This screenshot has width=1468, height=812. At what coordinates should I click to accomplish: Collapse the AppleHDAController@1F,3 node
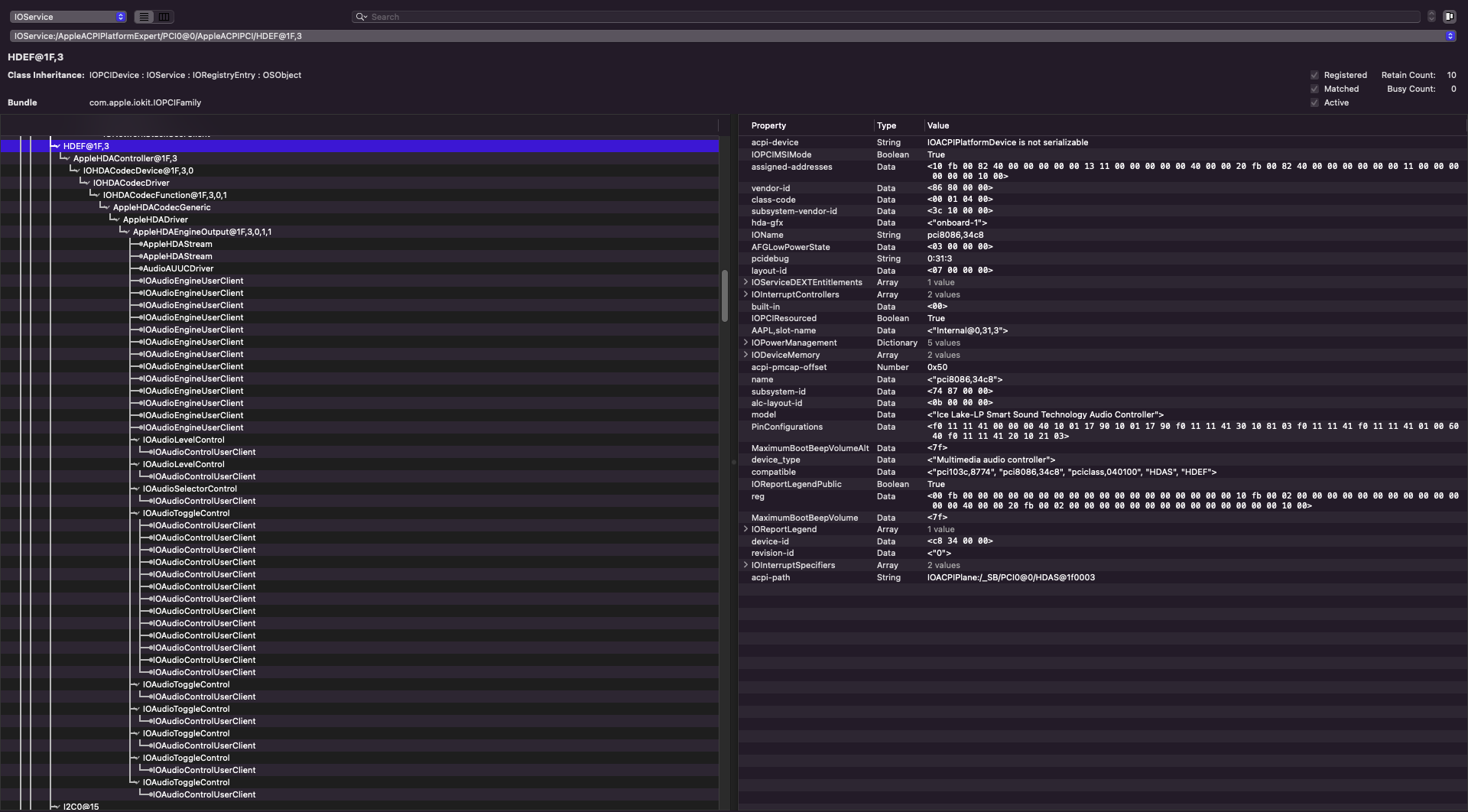point(66,158)
